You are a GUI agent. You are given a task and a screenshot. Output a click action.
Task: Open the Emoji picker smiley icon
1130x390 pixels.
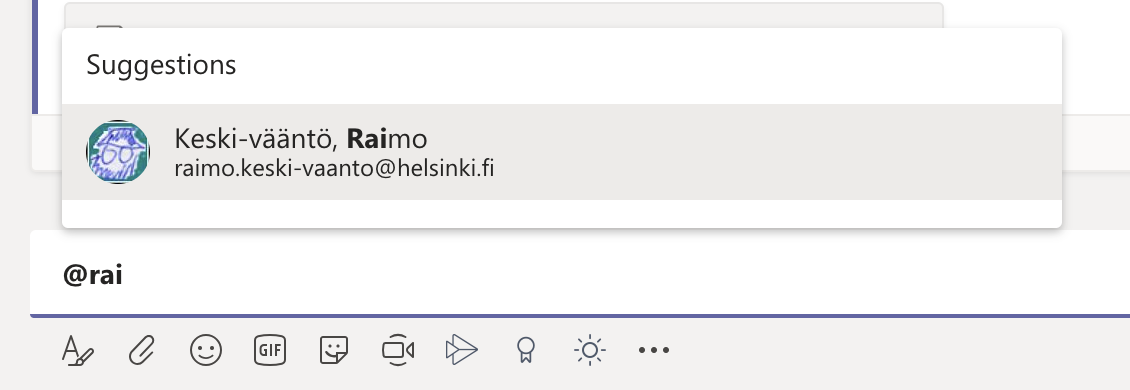click(x=205, y=350)
